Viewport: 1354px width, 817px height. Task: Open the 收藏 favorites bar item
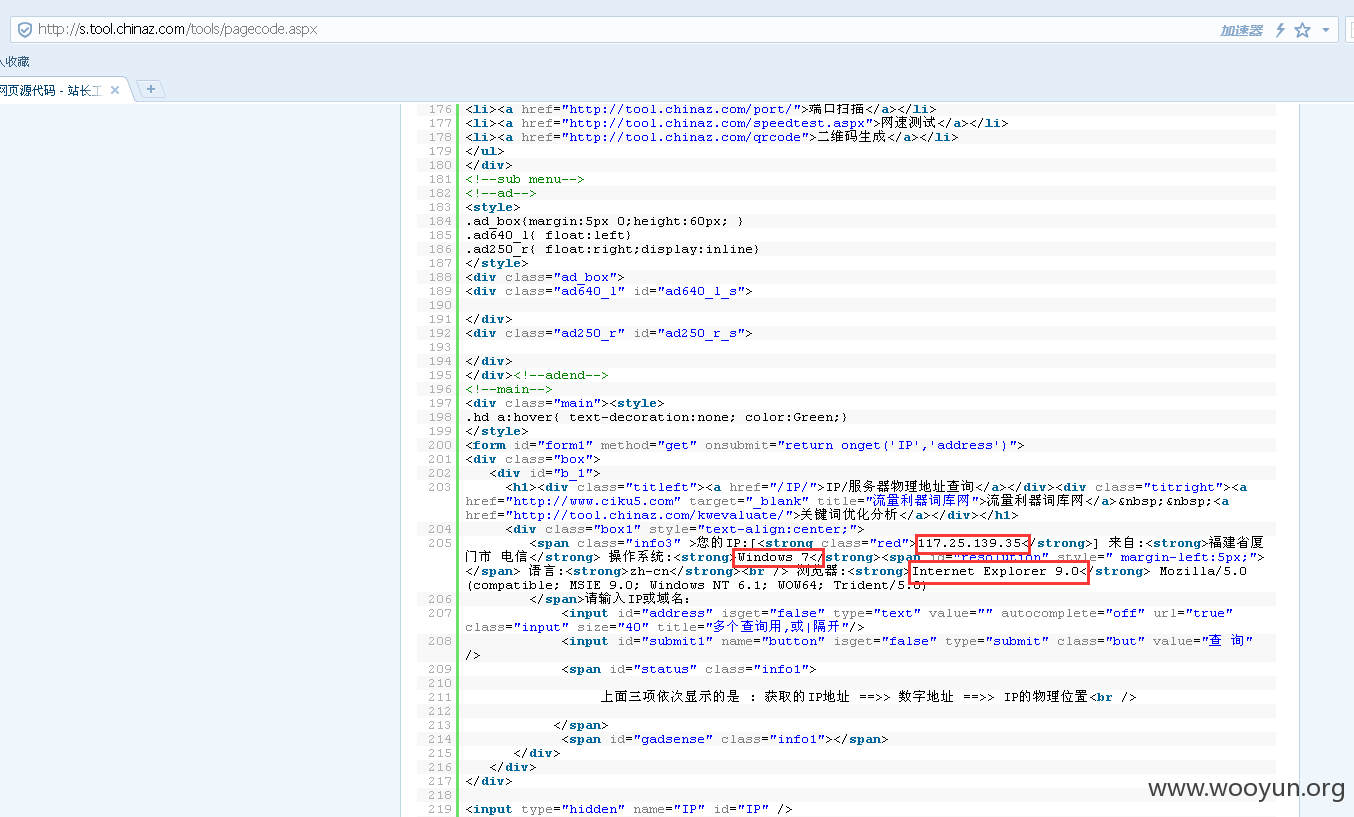coord(15,62)
